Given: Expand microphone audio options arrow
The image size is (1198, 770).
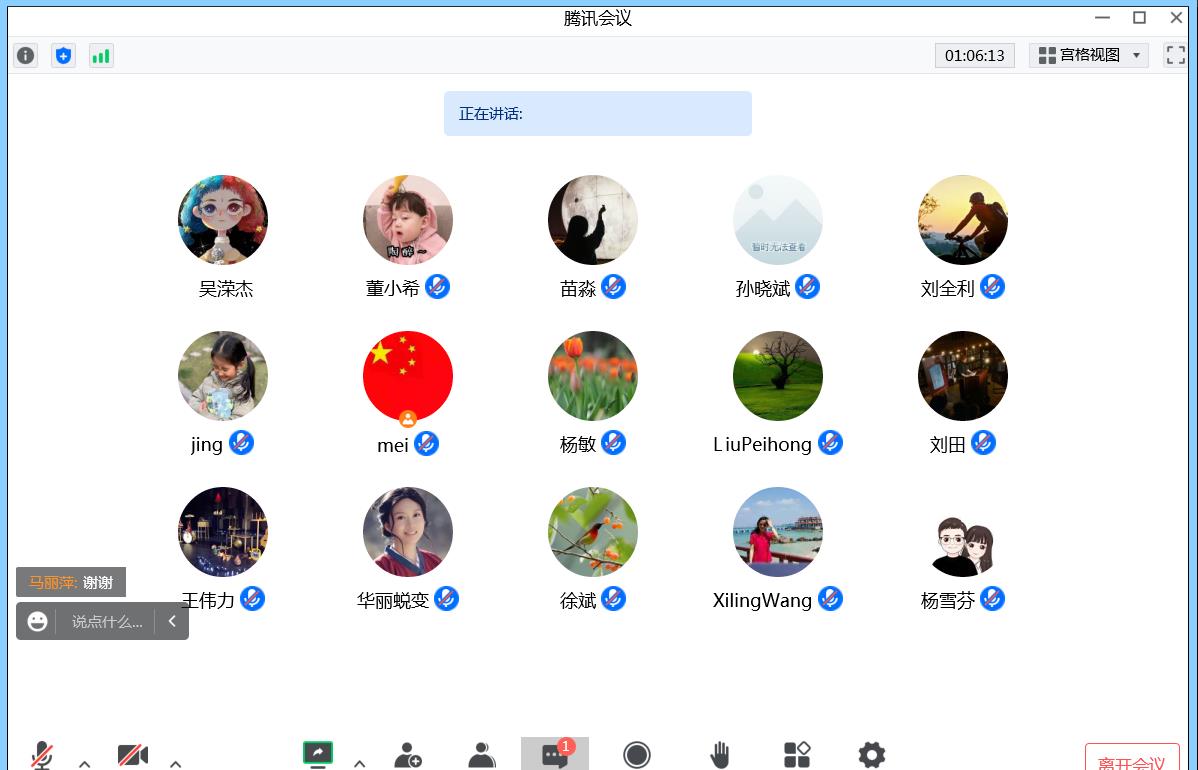Looking at the screenshot, I should point(85,763).
